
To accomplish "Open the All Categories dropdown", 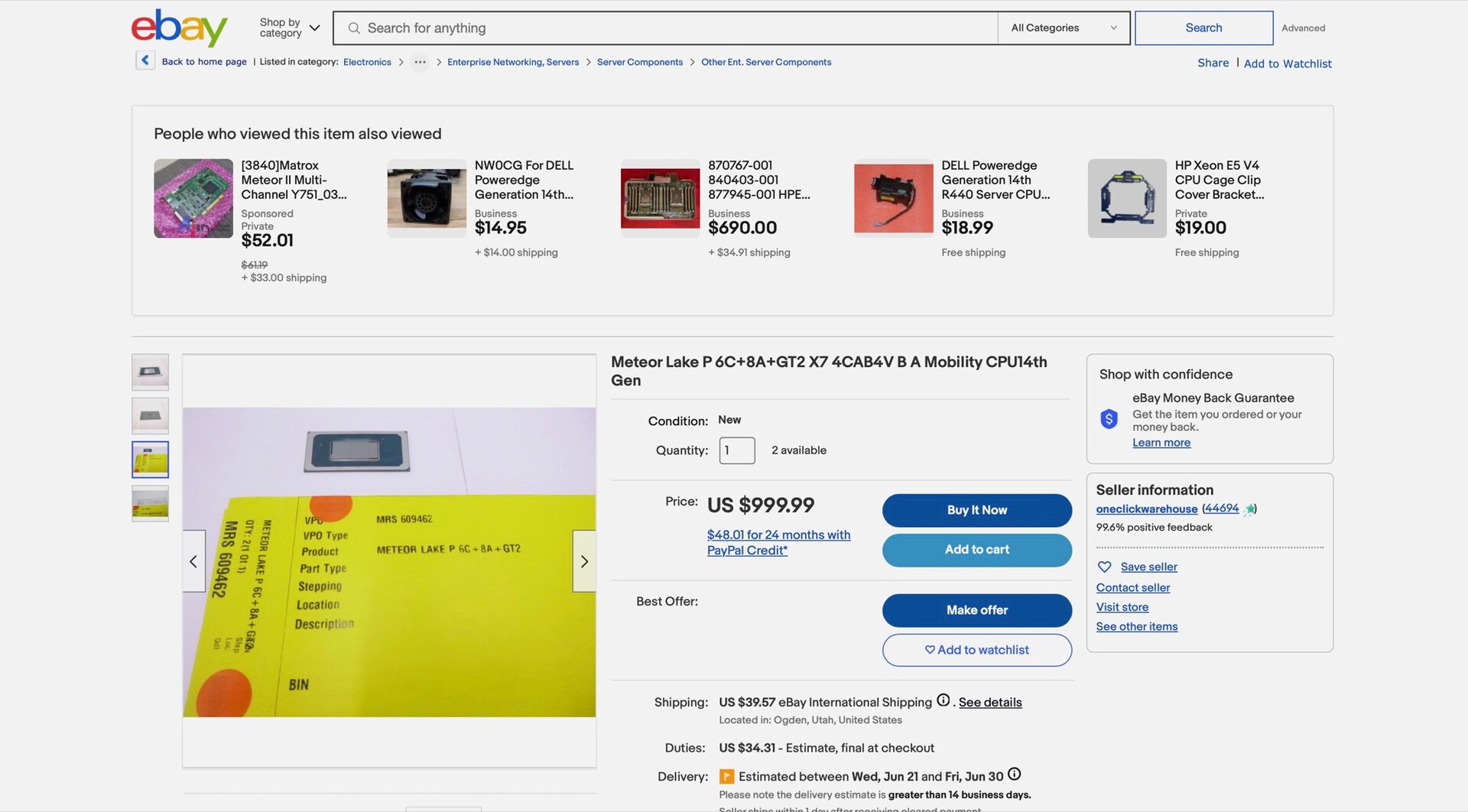I will (x=1064, y=28).
